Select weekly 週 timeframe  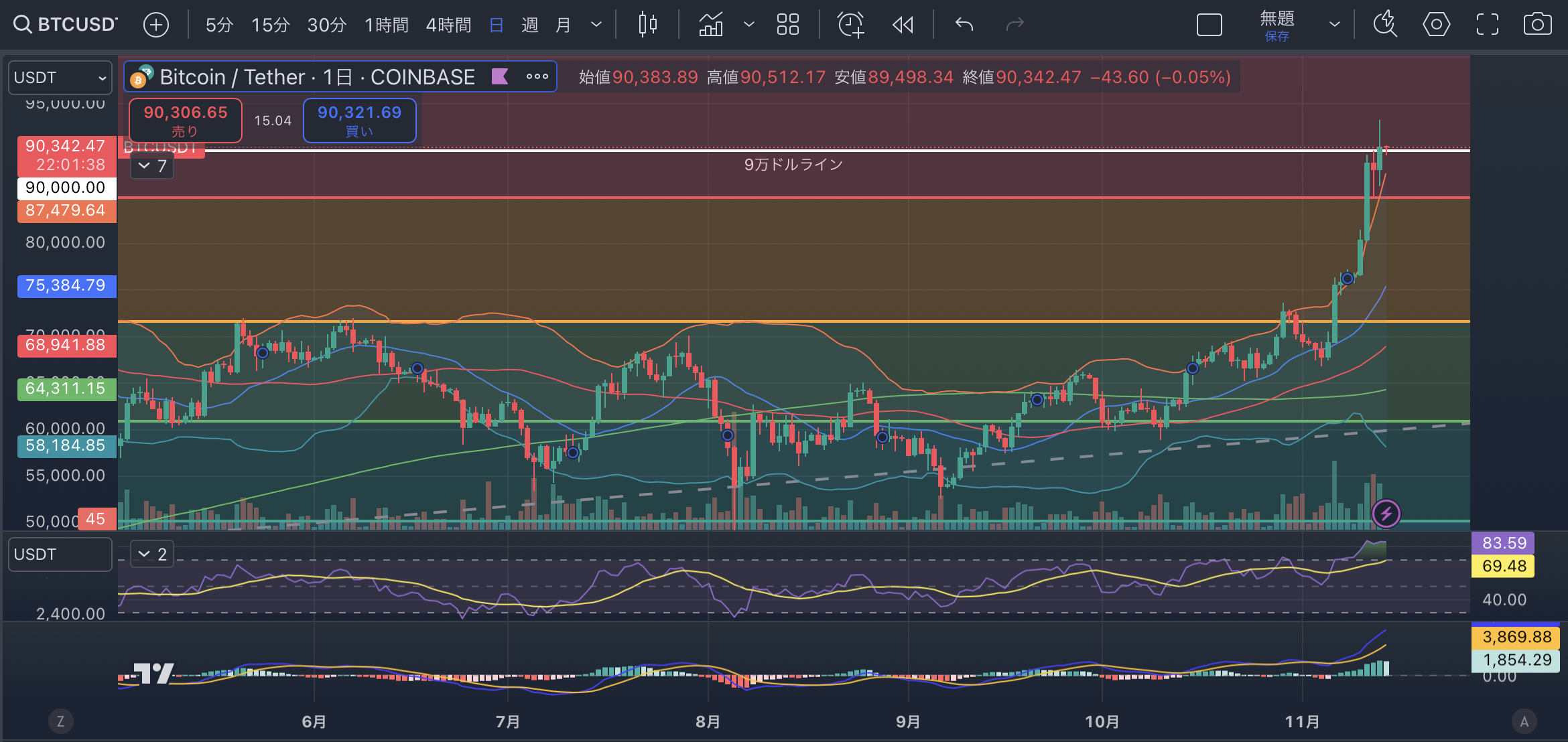coord(529,25)
